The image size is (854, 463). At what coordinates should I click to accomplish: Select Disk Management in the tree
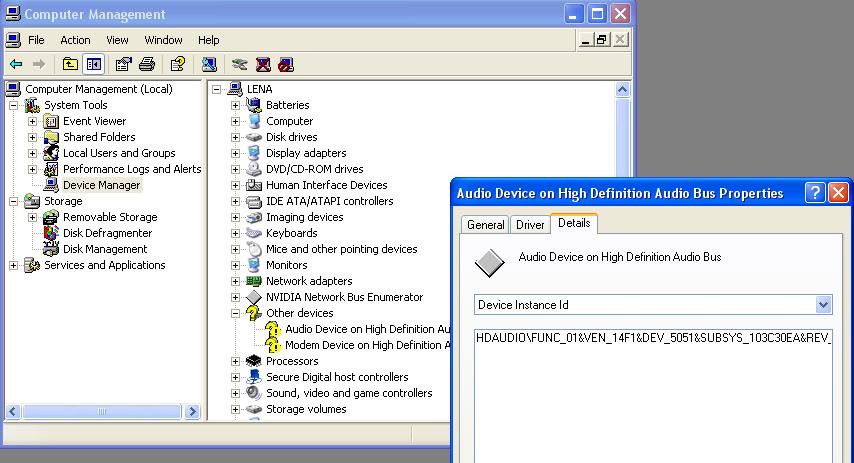coord(105,249)
